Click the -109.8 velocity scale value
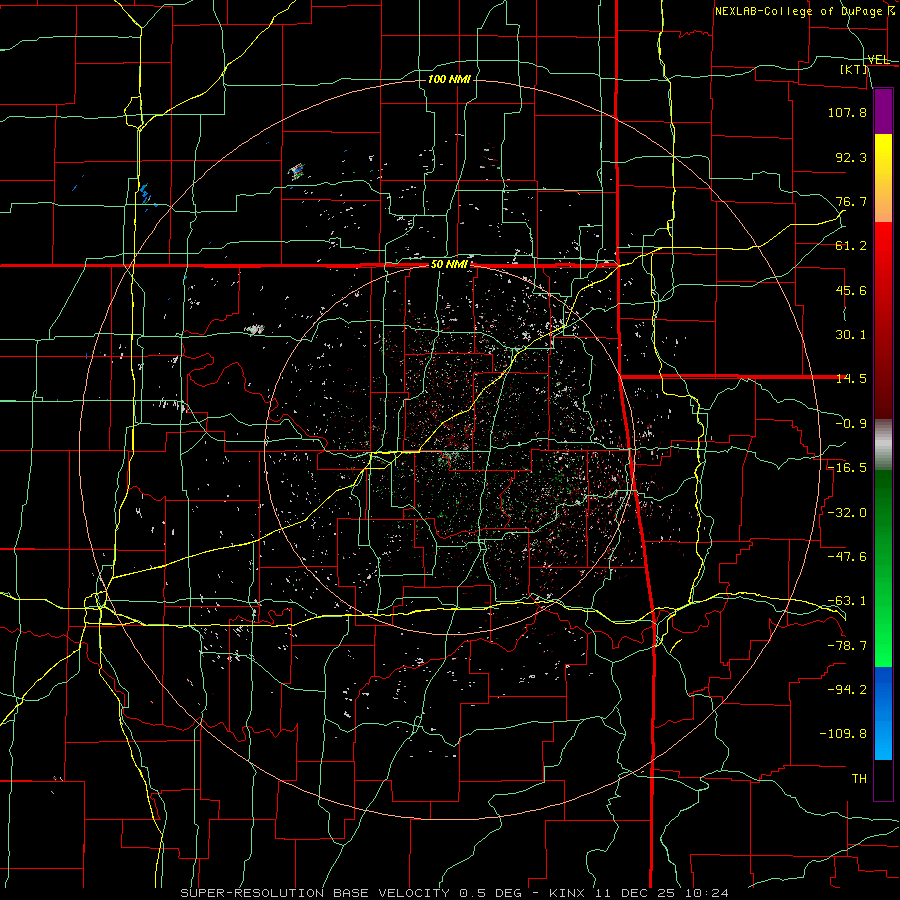 tap(843, 734)
